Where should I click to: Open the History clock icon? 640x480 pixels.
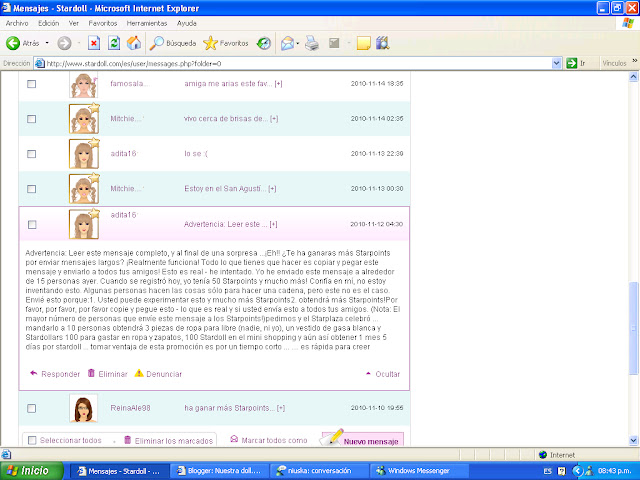[x=264, y=43]
